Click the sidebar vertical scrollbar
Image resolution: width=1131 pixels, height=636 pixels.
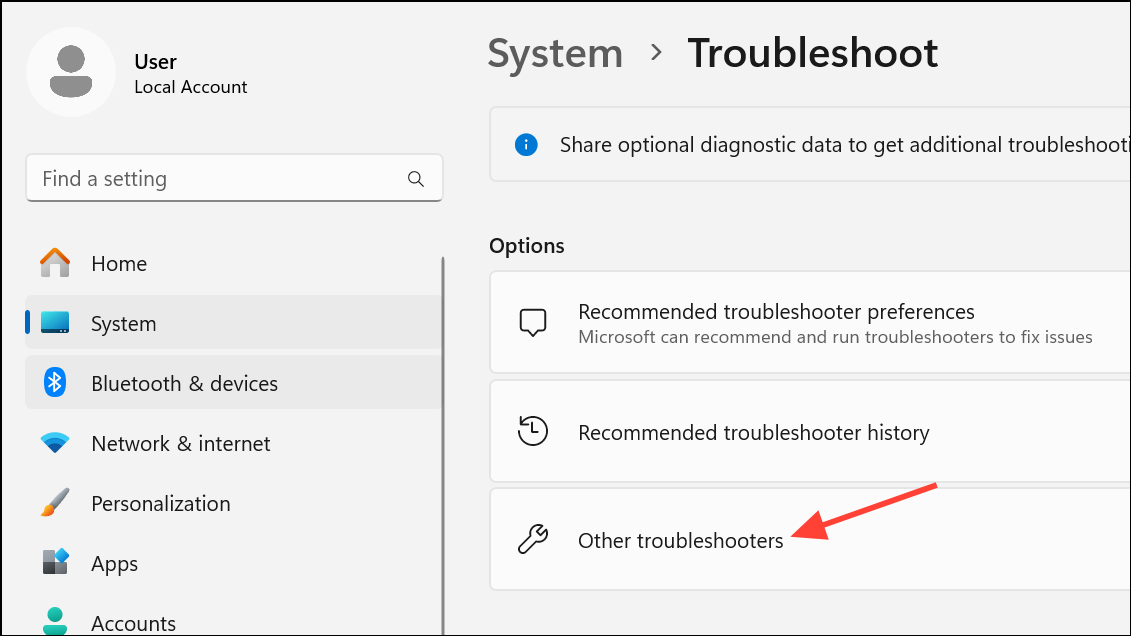click(443, 446)
